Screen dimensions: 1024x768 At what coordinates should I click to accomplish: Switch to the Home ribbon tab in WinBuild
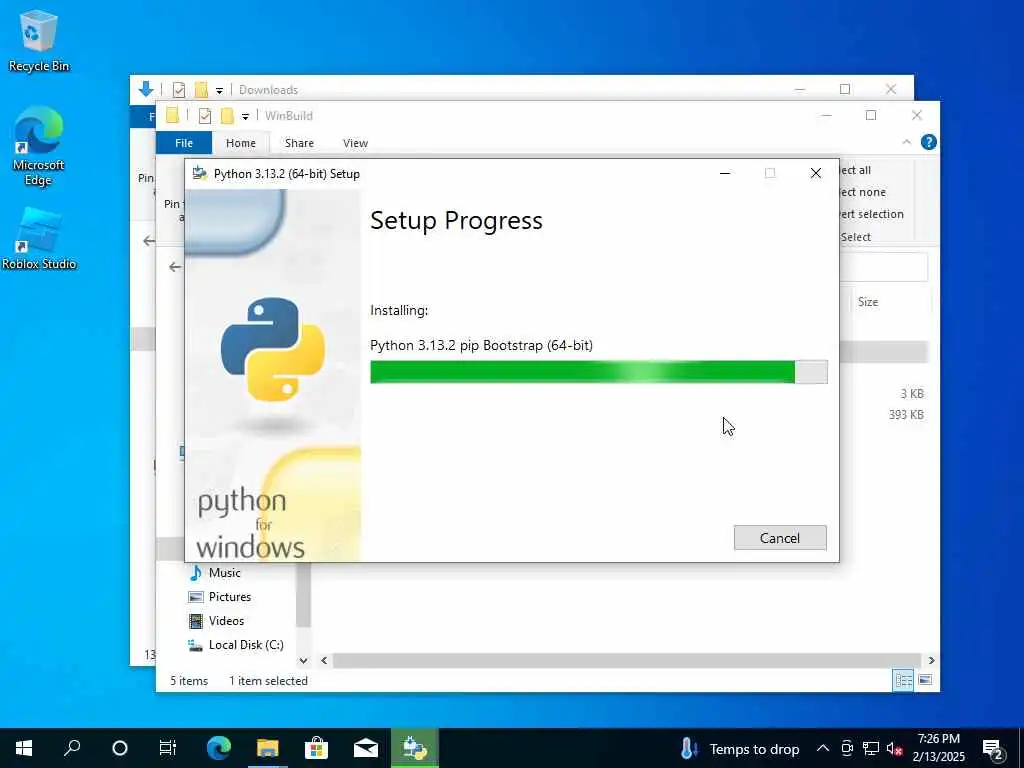tap(240, 142)
